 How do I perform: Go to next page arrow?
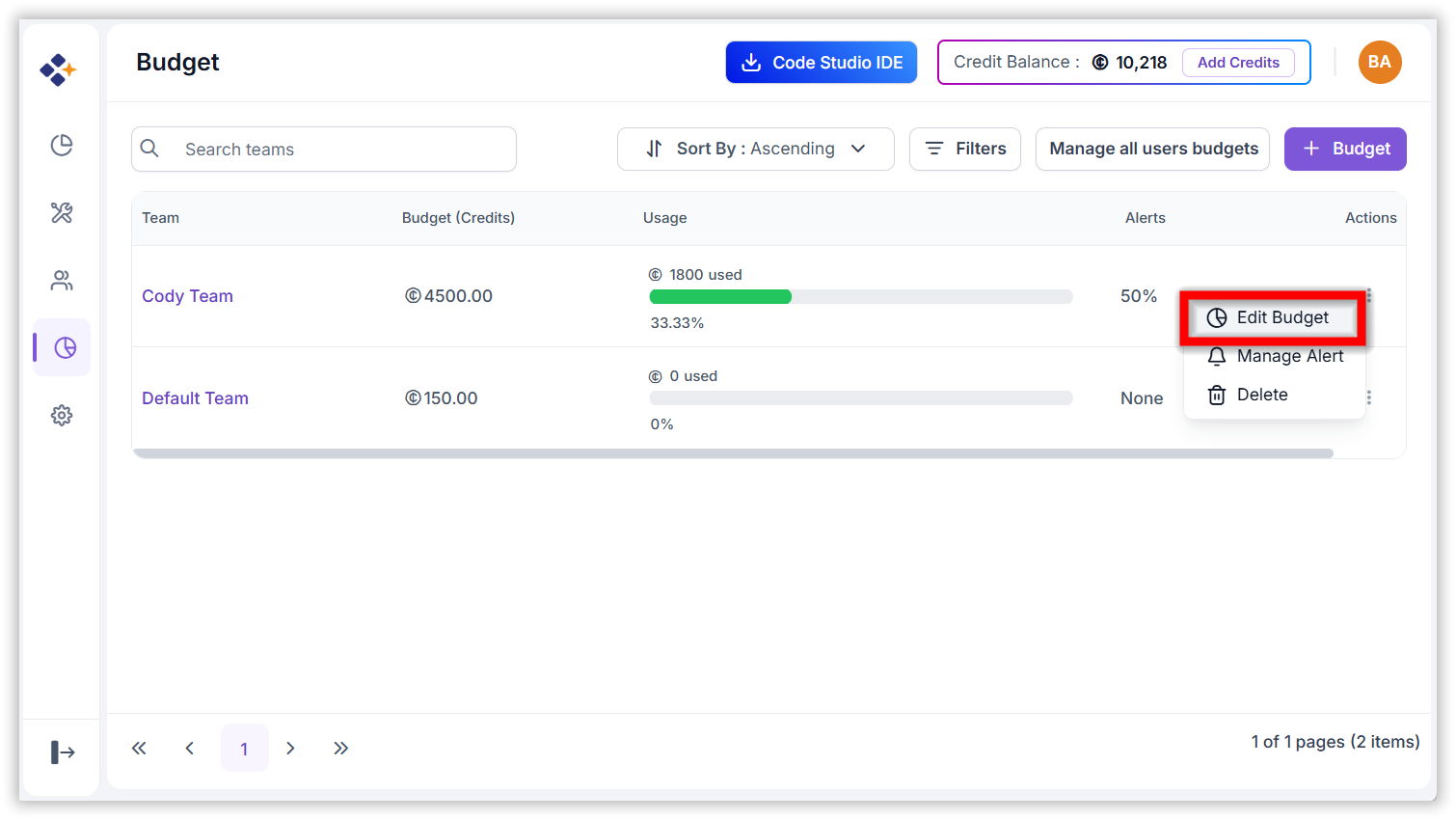[290, 748]
